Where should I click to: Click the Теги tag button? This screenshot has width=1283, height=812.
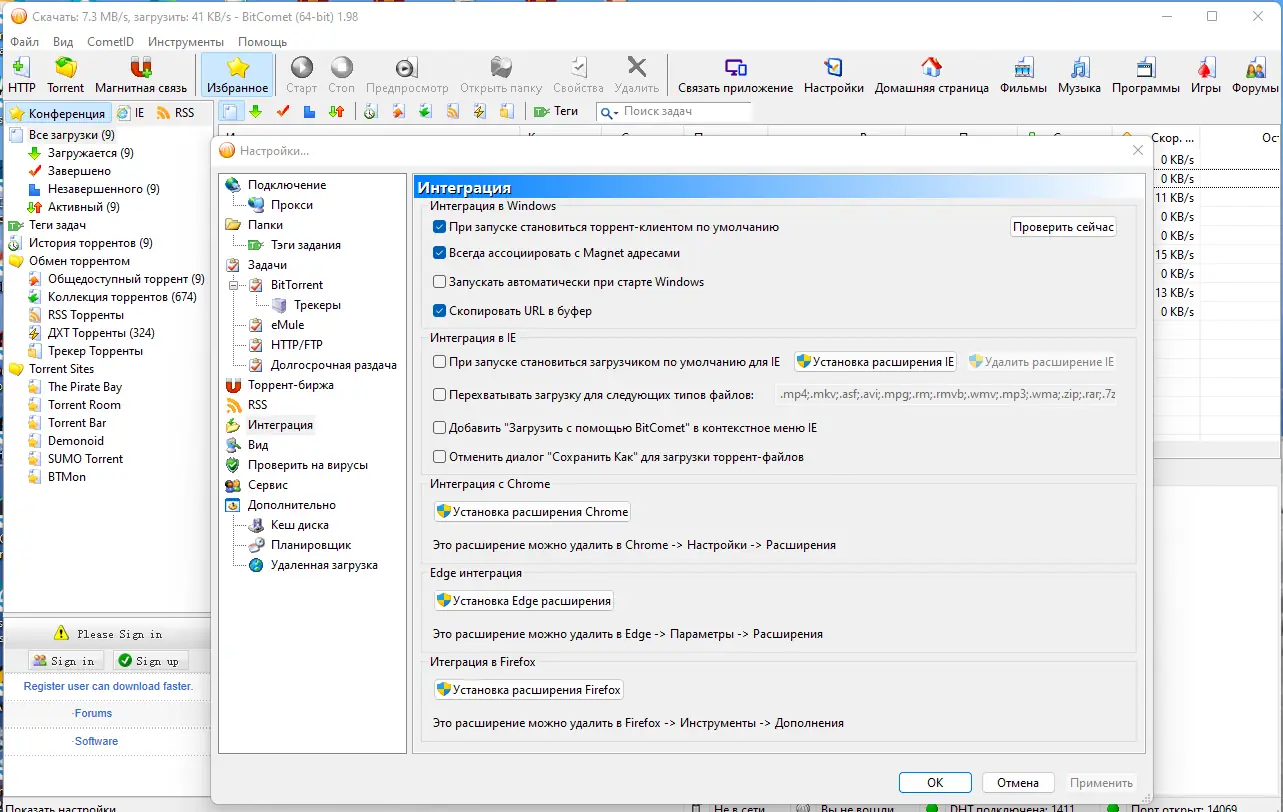pyautogui.click(x=556, y=112)
